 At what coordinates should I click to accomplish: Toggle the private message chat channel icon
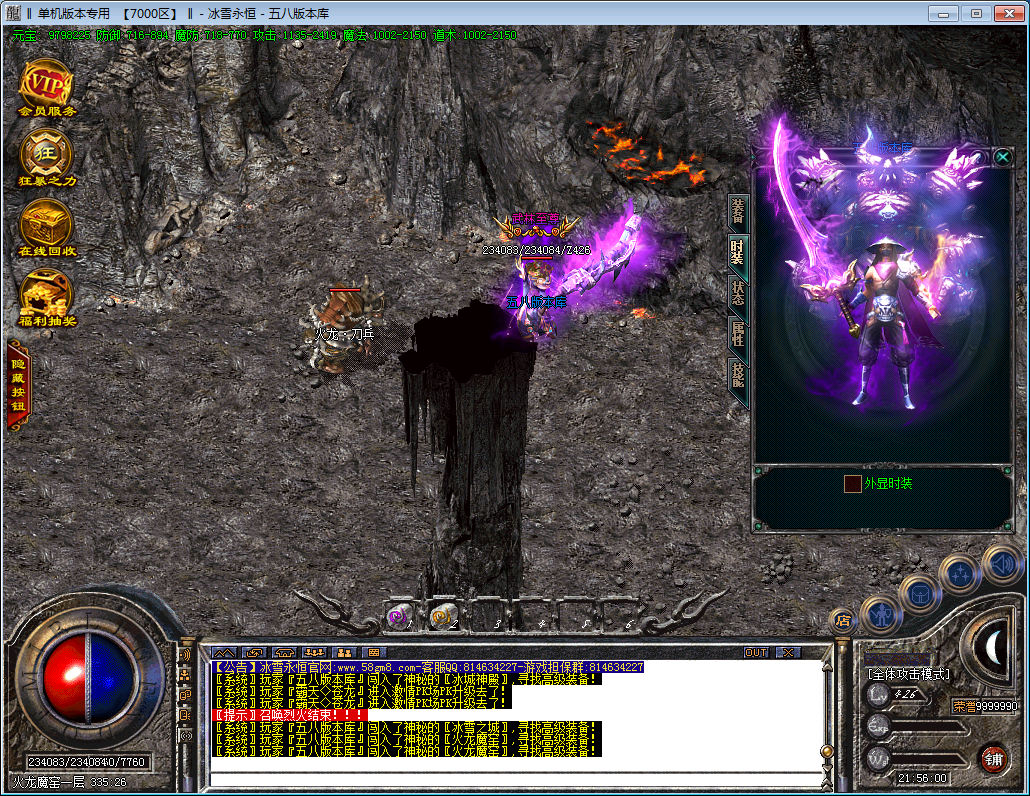click(x=185, y=715)
